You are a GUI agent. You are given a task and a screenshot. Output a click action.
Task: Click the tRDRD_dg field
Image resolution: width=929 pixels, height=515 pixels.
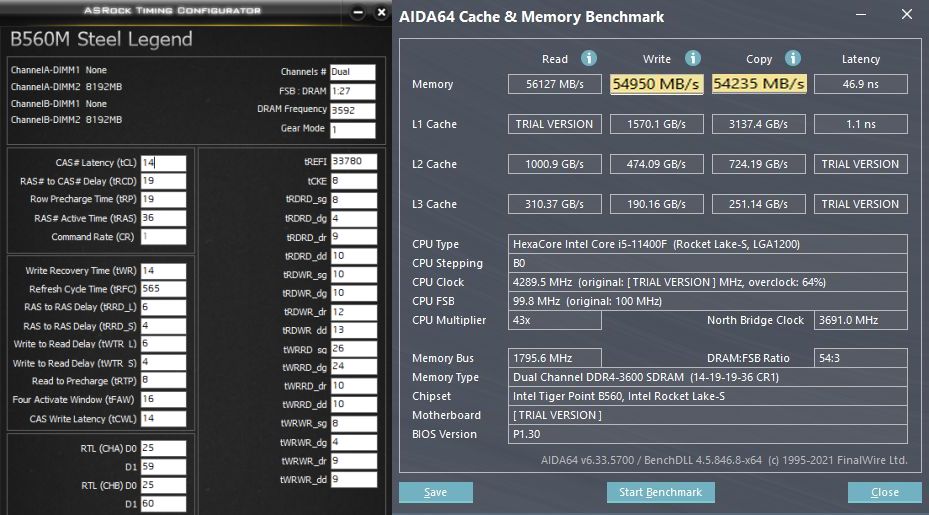point(354,219)
